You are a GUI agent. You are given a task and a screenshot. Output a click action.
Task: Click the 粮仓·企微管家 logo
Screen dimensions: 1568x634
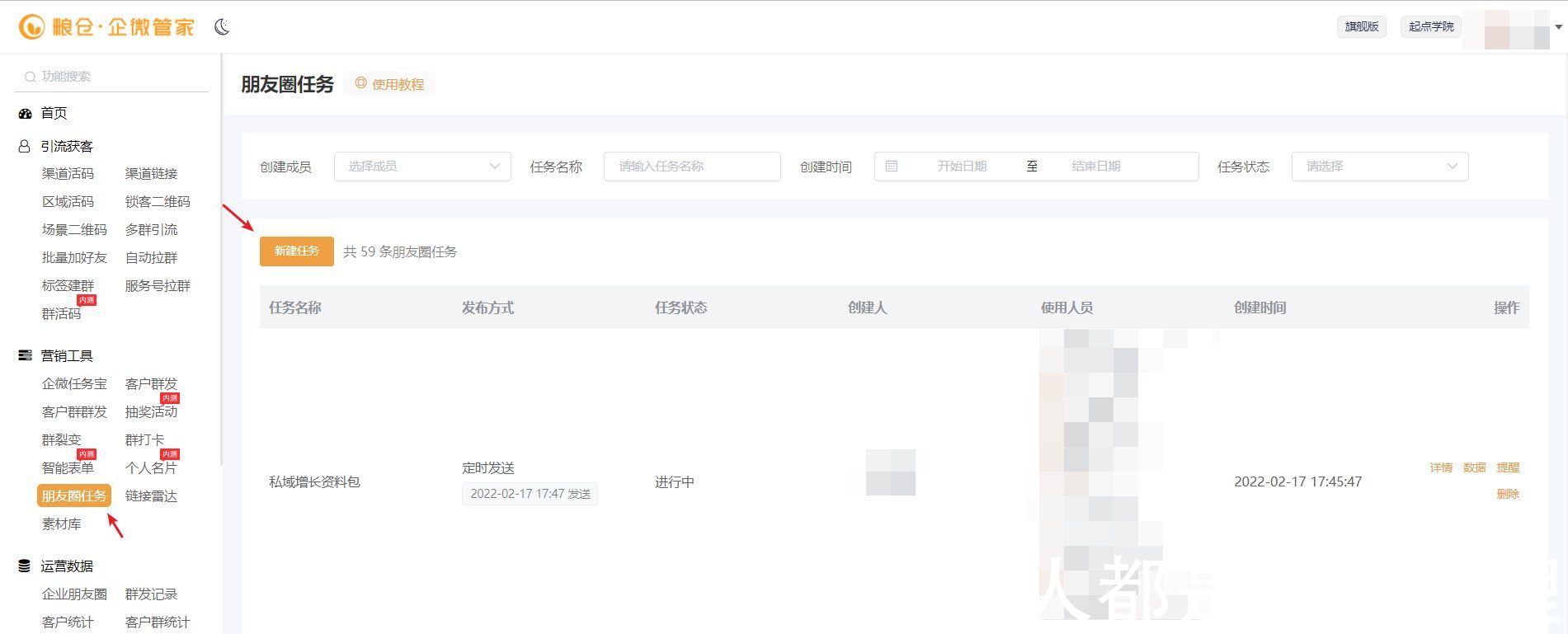(106, 26)
